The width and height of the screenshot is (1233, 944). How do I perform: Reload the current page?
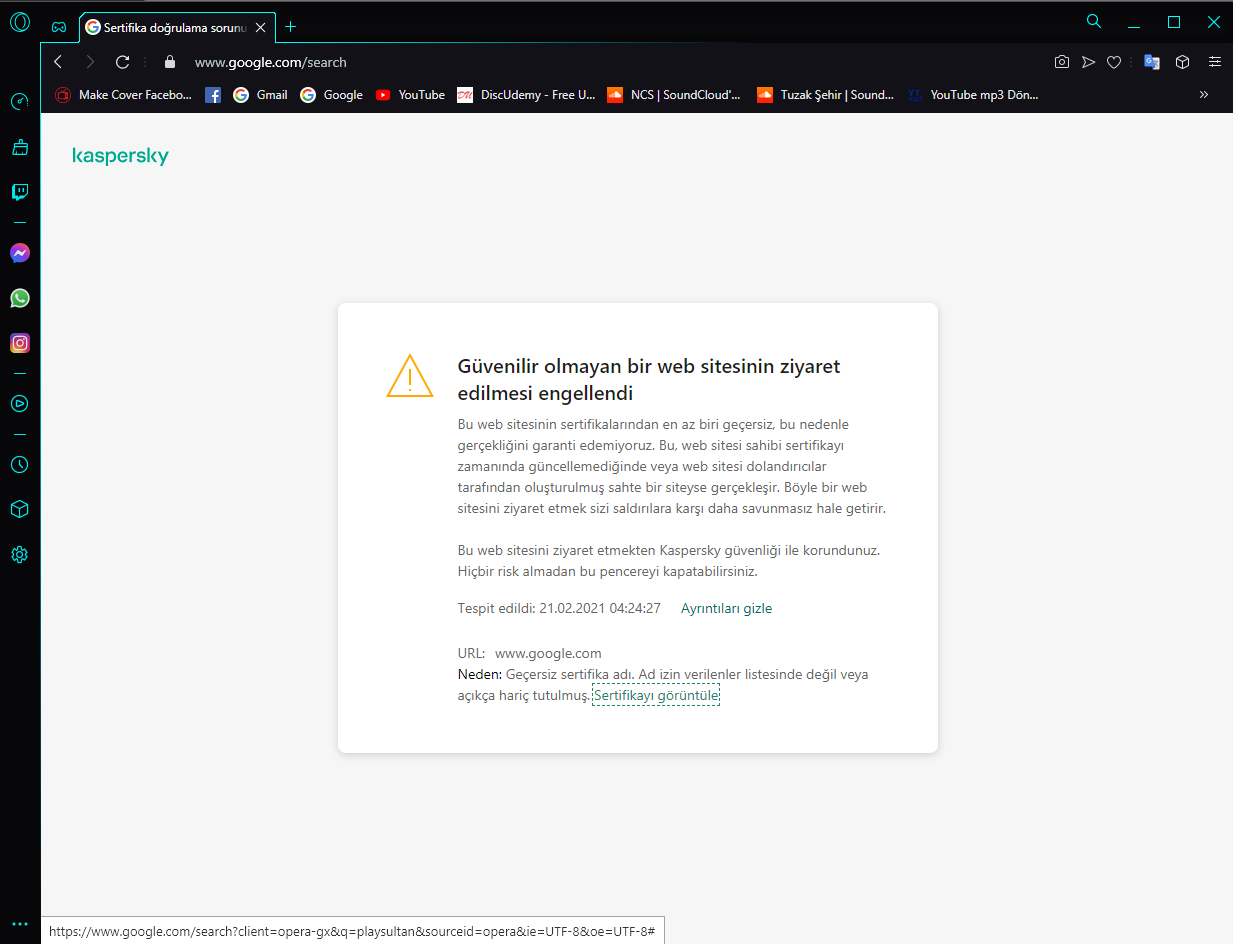[122, 62]
